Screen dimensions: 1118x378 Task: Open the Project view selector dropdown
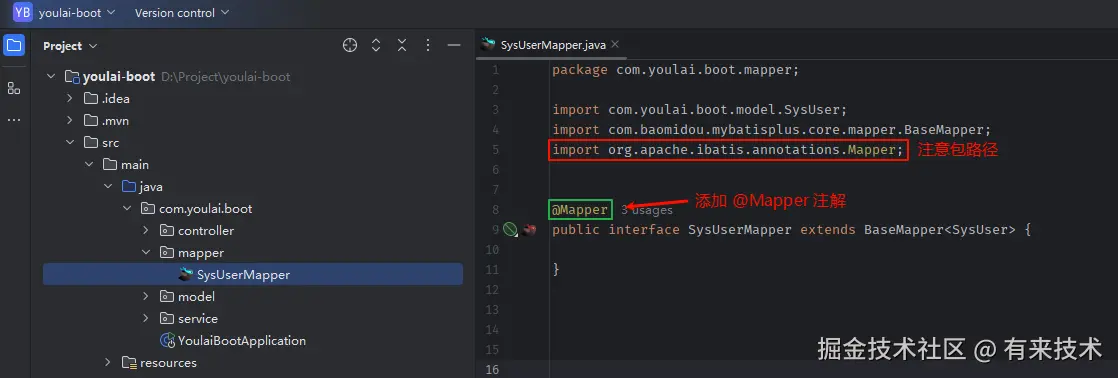[70, 46]
